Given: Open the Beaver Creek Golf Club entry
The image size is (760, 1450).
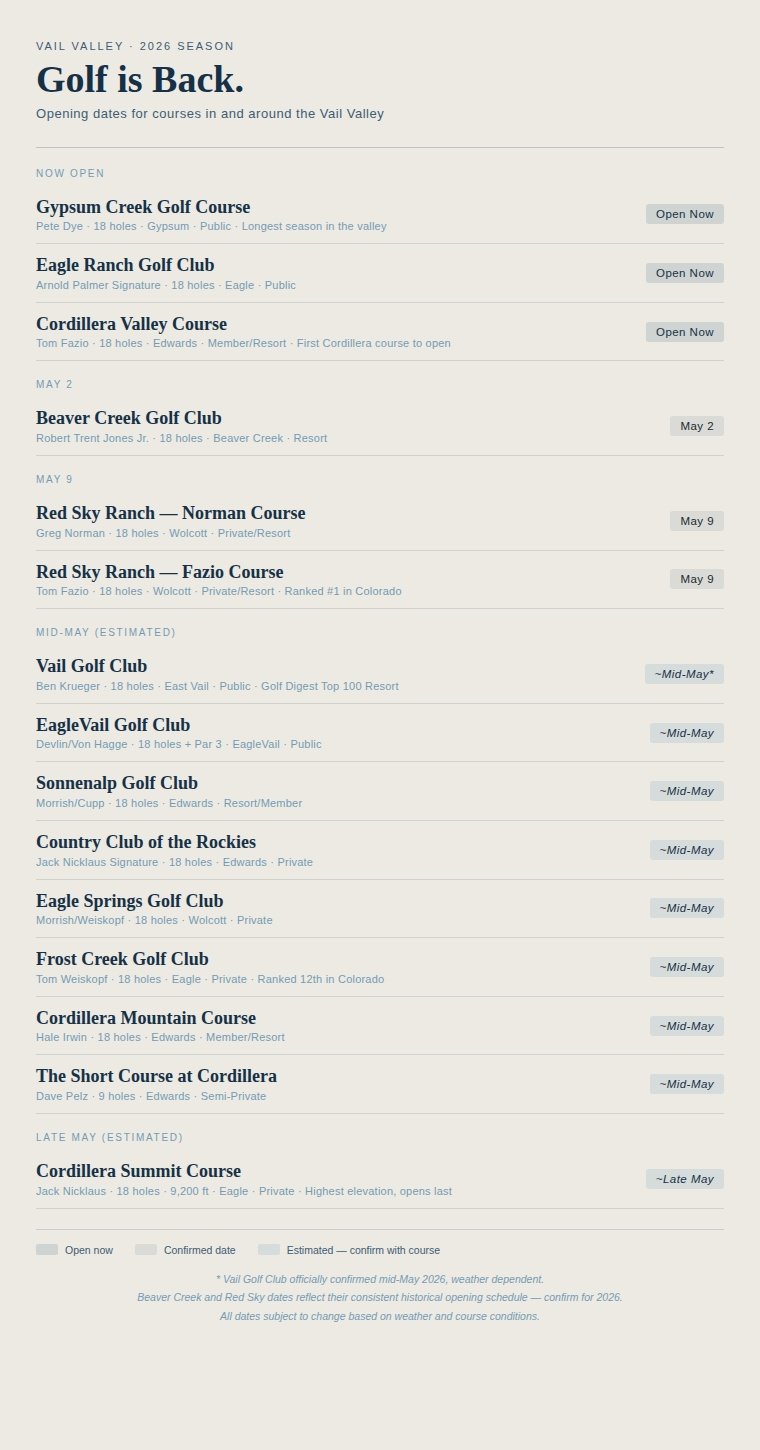Looking at the screenshot, I should click(129, 418).
